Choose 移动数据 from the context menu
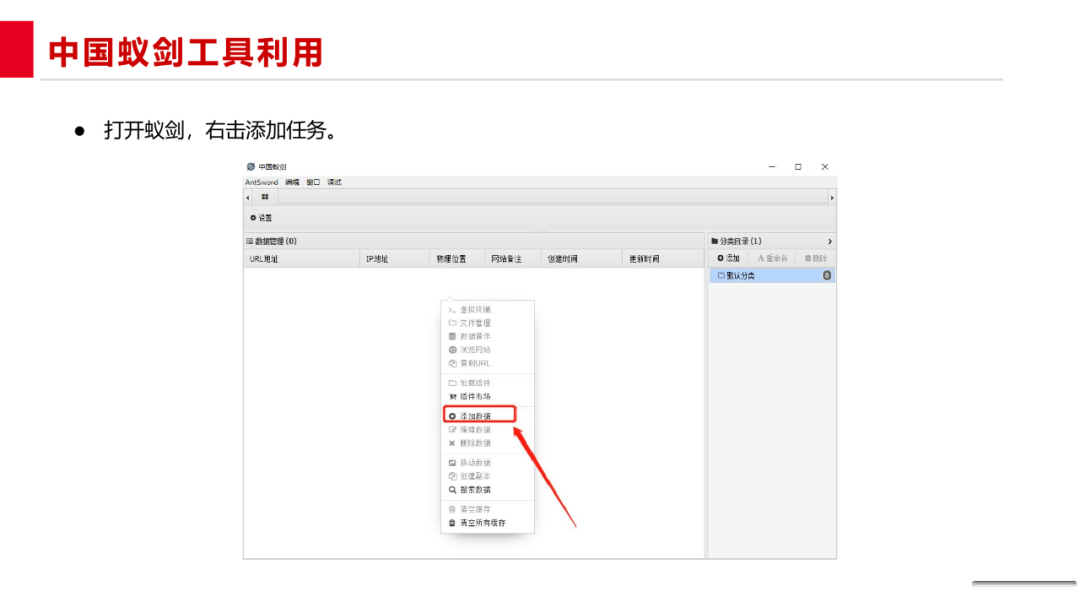 488,463
